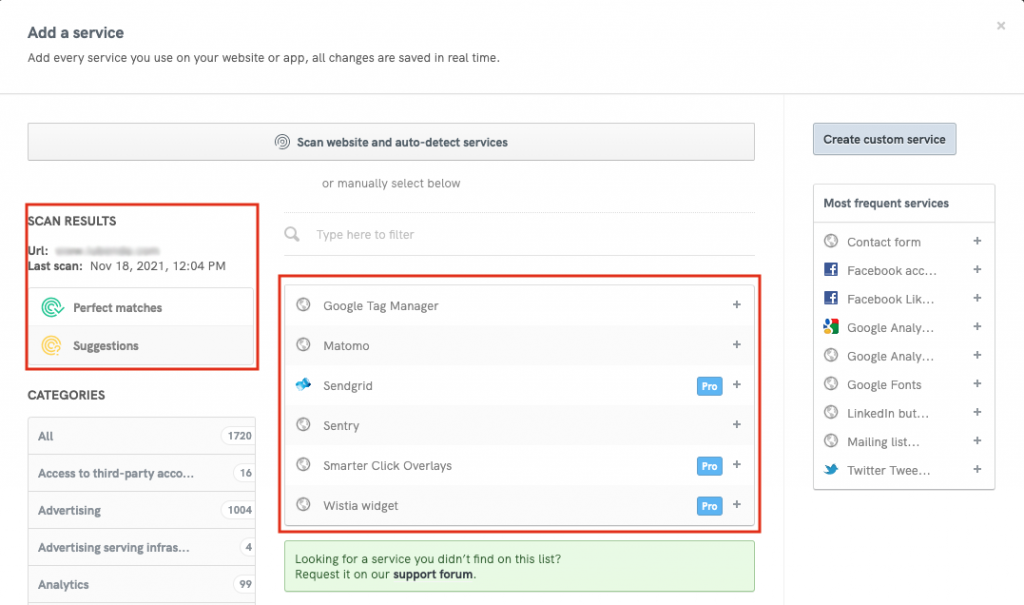Open the support forum link
The height and width of the screenshot is (605, 1024).
[x=433, y=575]
